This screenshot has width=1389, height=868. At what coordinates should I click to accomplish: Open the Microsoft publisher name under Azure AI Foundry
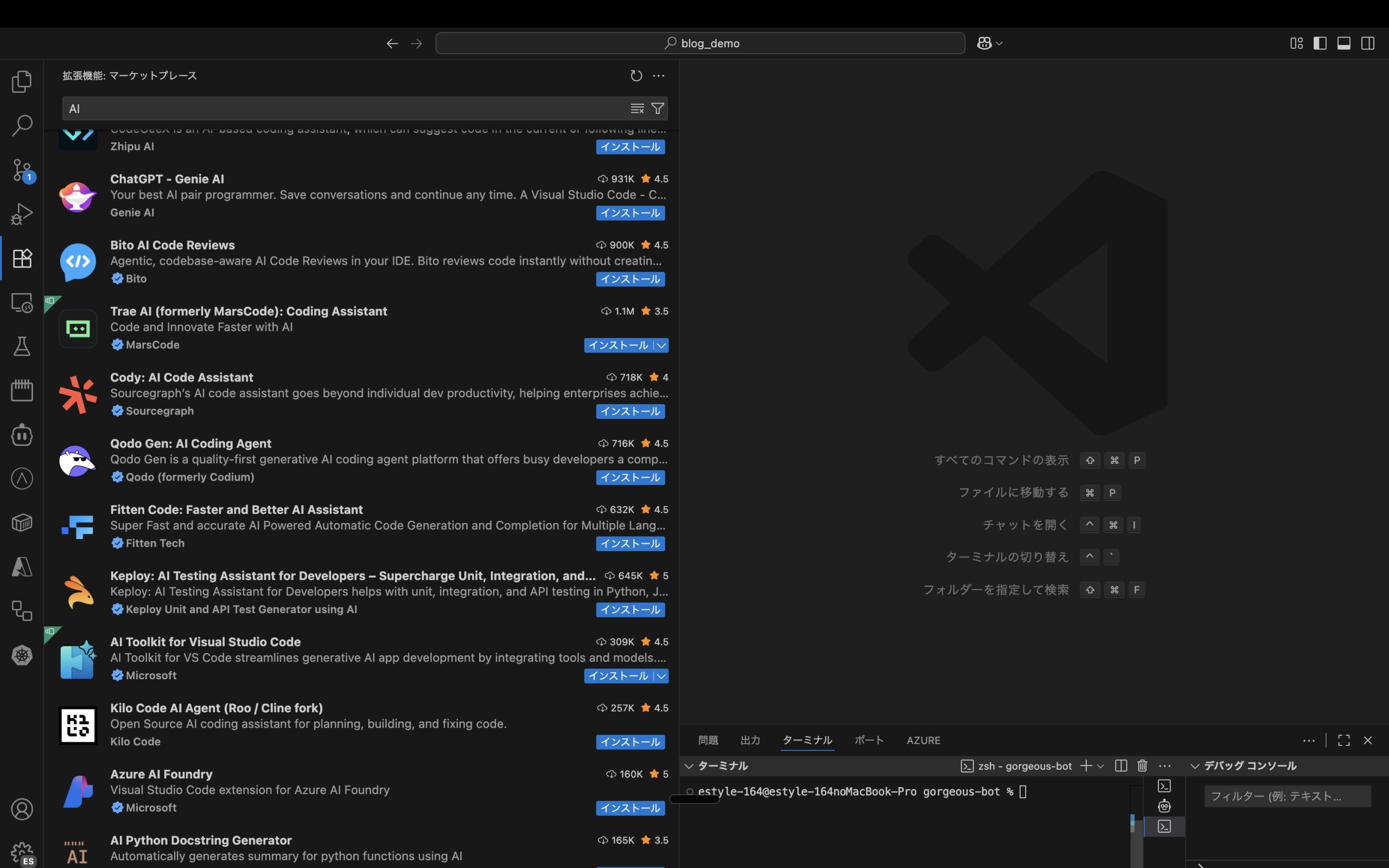point(151,808)
